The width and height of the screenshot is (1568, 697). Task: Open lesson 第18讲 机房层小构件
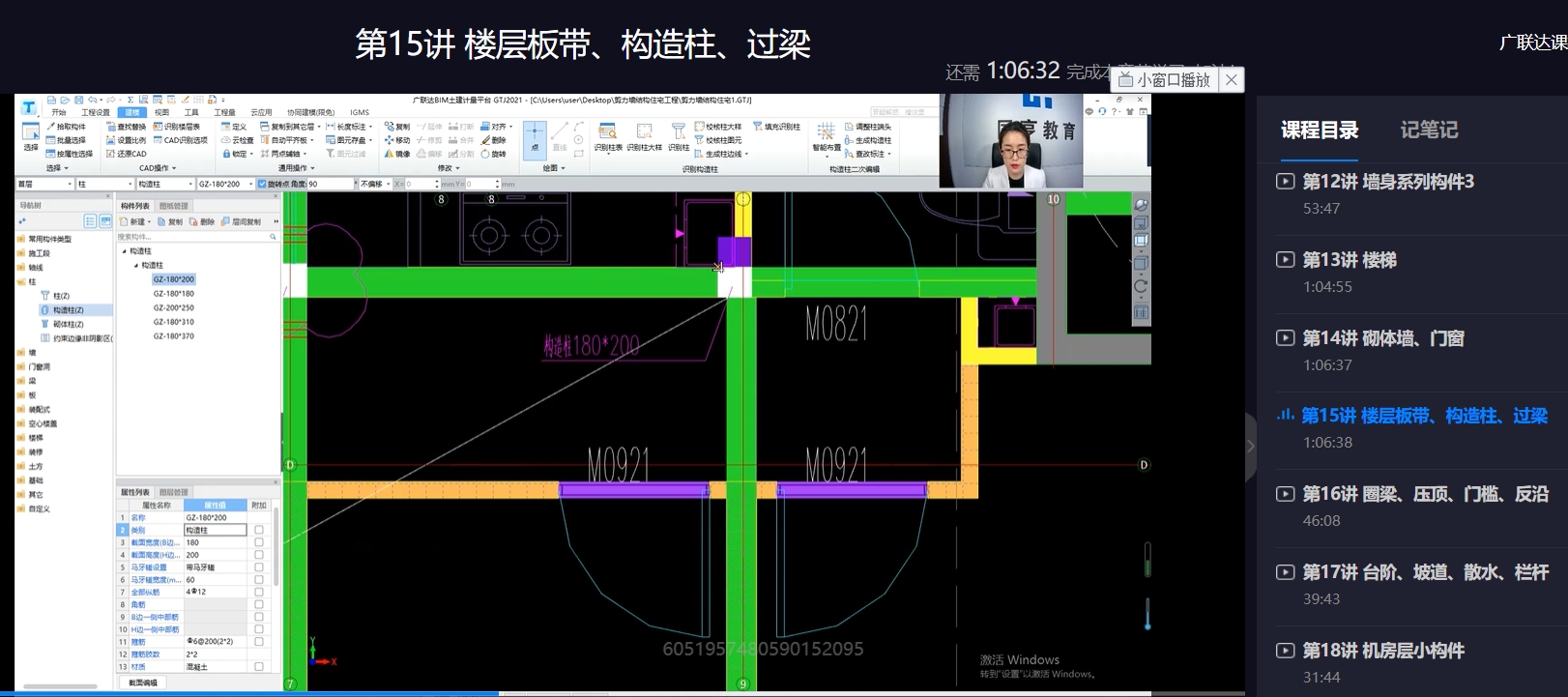coord(1382,651)
